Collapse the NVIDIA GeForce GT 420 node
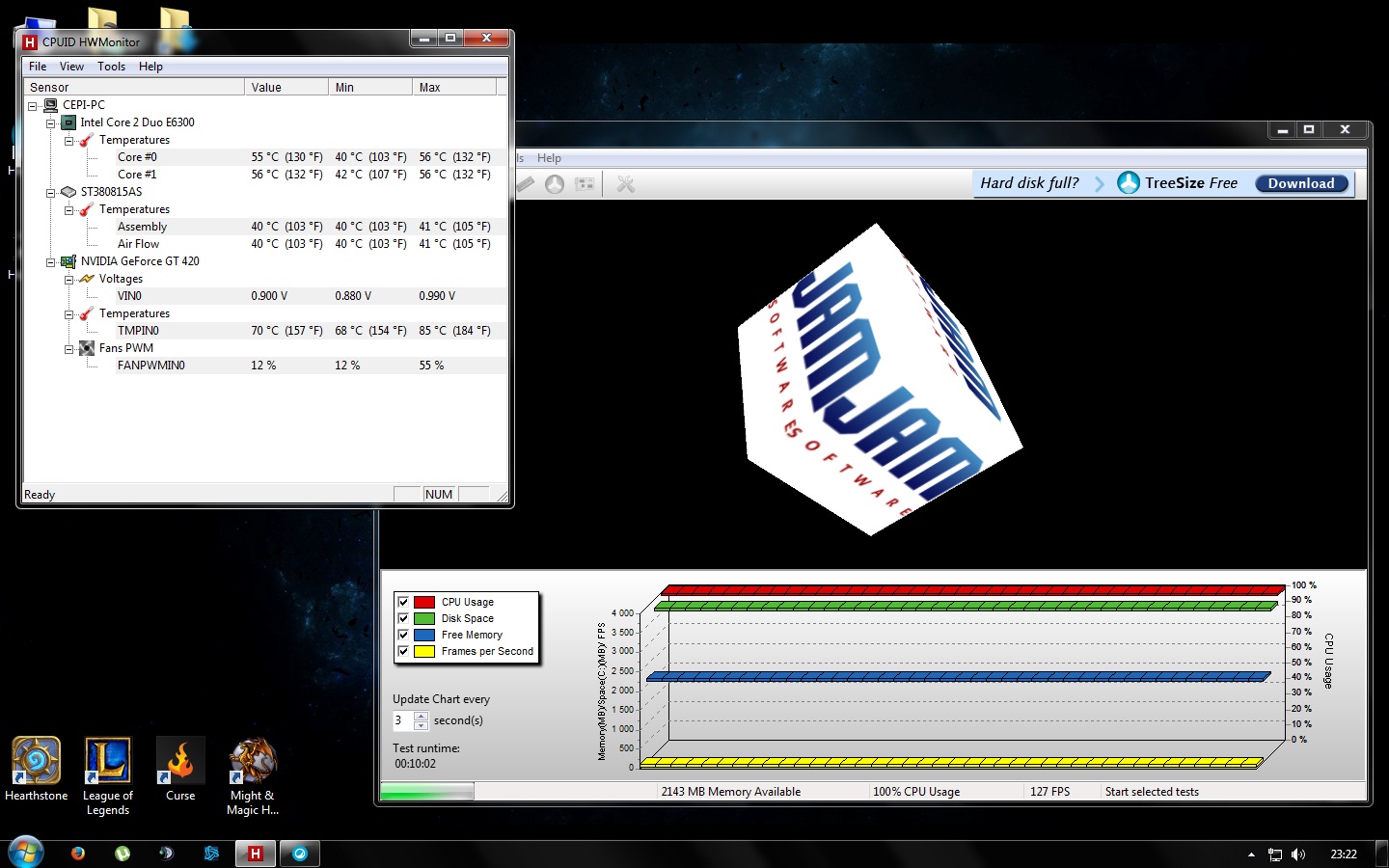This screenshot has width=1389, height=868. click(x=50, y=261)
